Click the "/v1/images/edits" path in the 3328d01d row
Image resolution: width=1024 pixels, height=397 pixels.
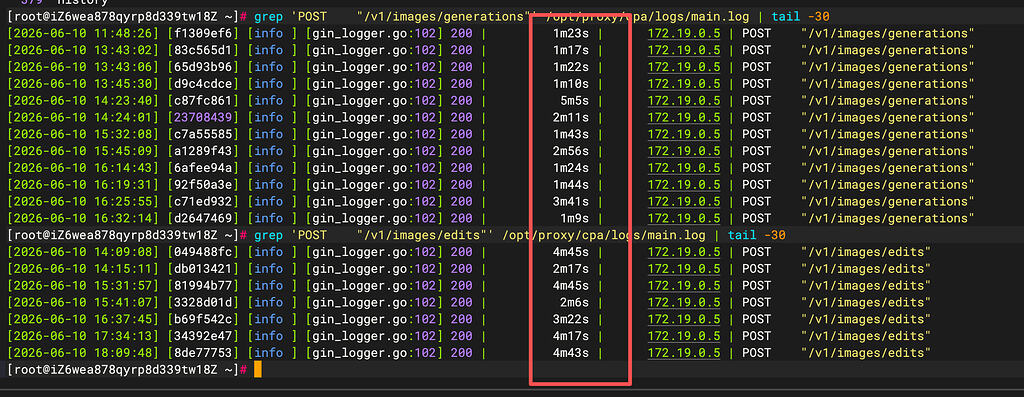[866, 302]
